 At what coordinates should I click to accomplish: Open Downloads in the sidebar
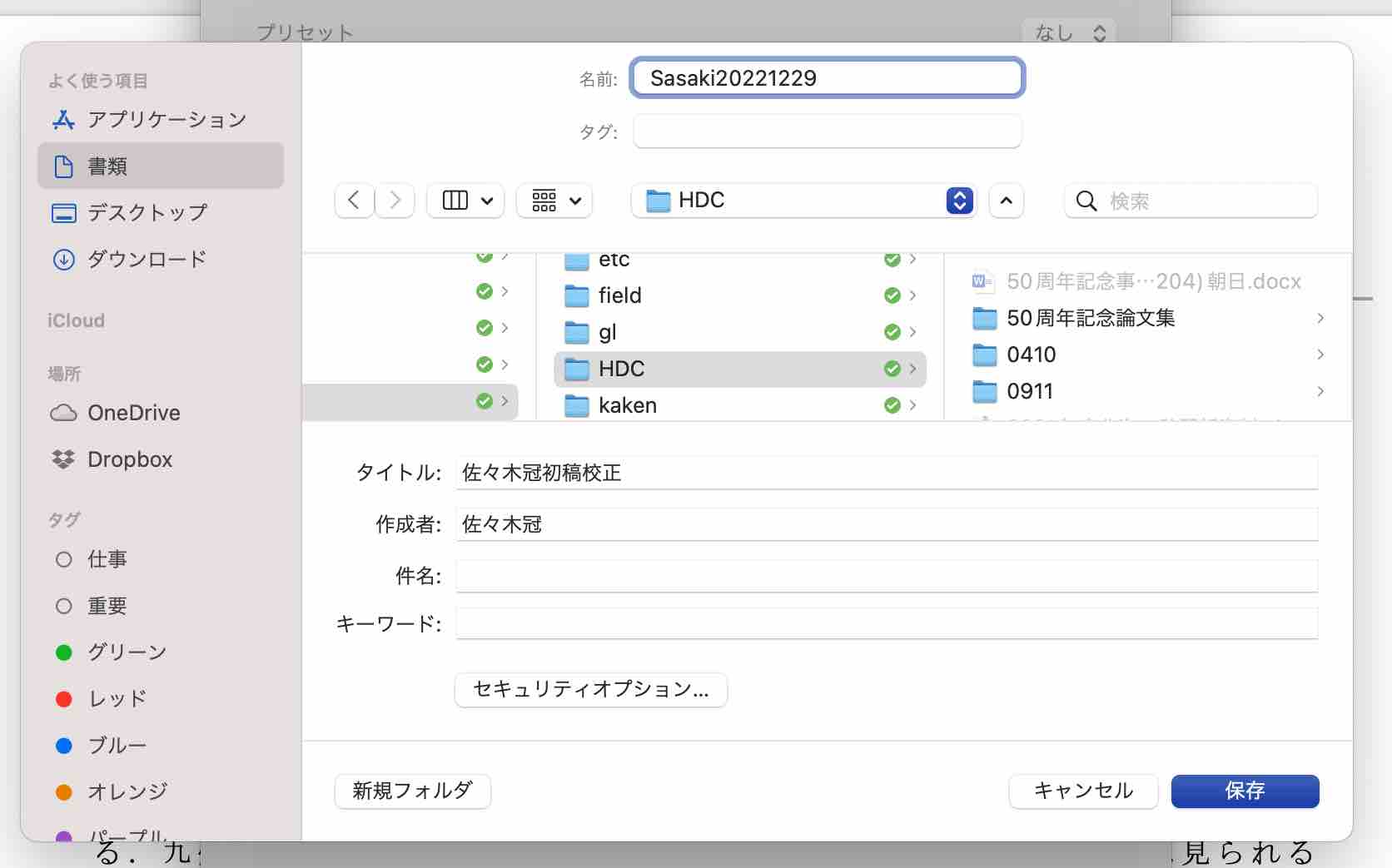click(x=147, y=260)
